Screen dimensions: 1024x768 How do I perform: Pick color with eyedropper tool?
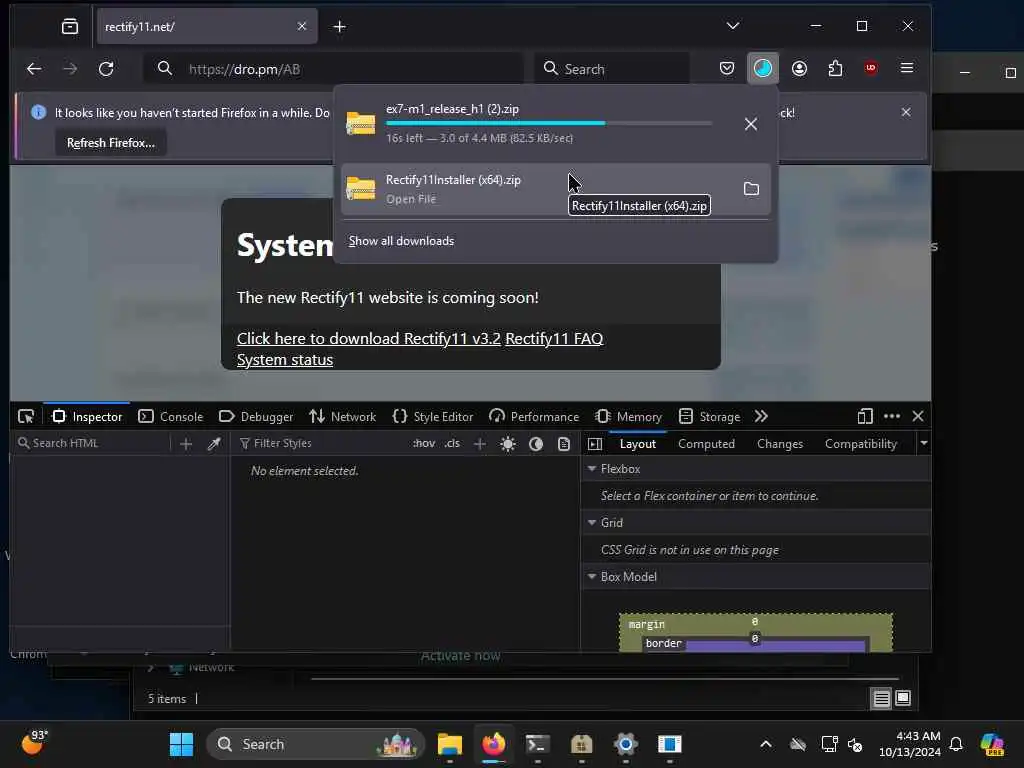tap(214, 444)
